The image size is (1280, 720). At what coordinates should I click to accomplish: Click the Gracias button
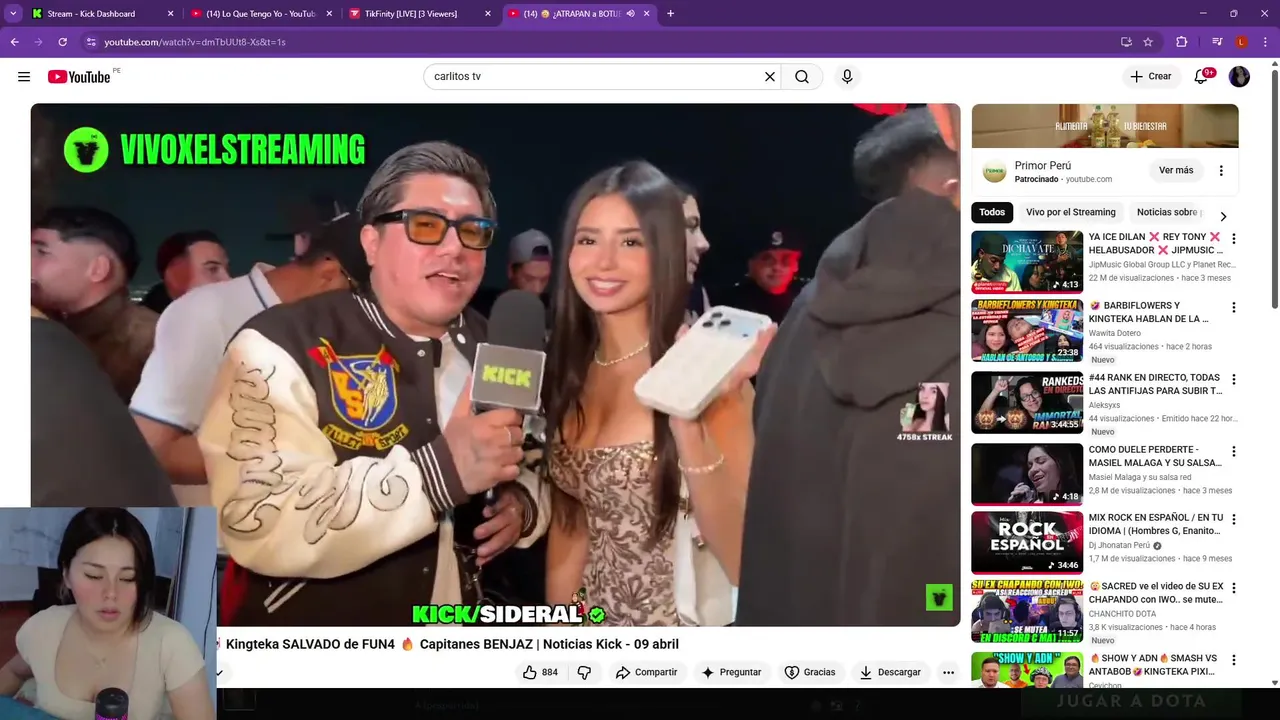tap(809, 672)
